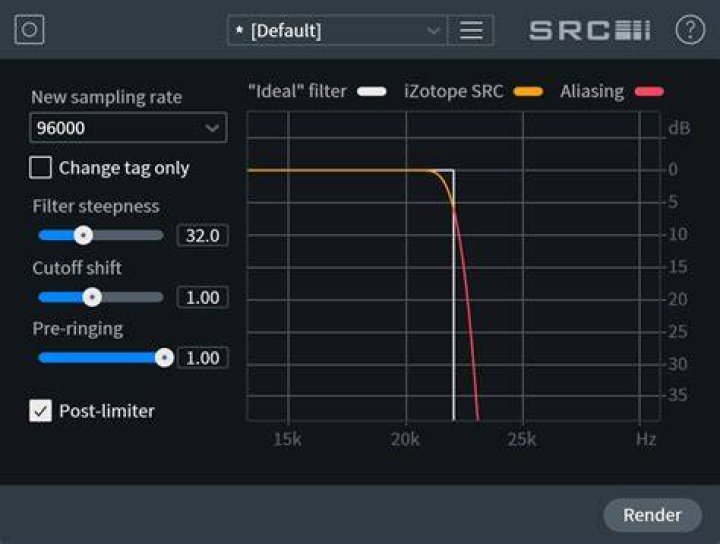The height and width of the screenshot is (544, 720).
Task: Open the [Default] preset dropdown
Action: pyautogui.click(x=337, y=30)
